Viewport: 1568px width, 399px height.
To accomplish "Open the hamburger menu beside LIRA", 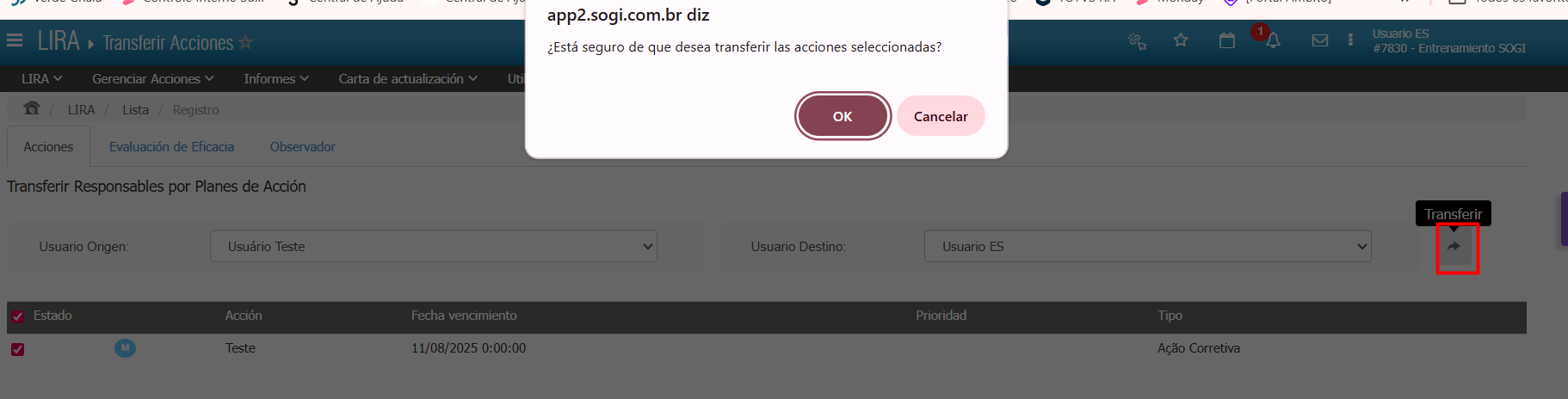I will coord(15,40).
